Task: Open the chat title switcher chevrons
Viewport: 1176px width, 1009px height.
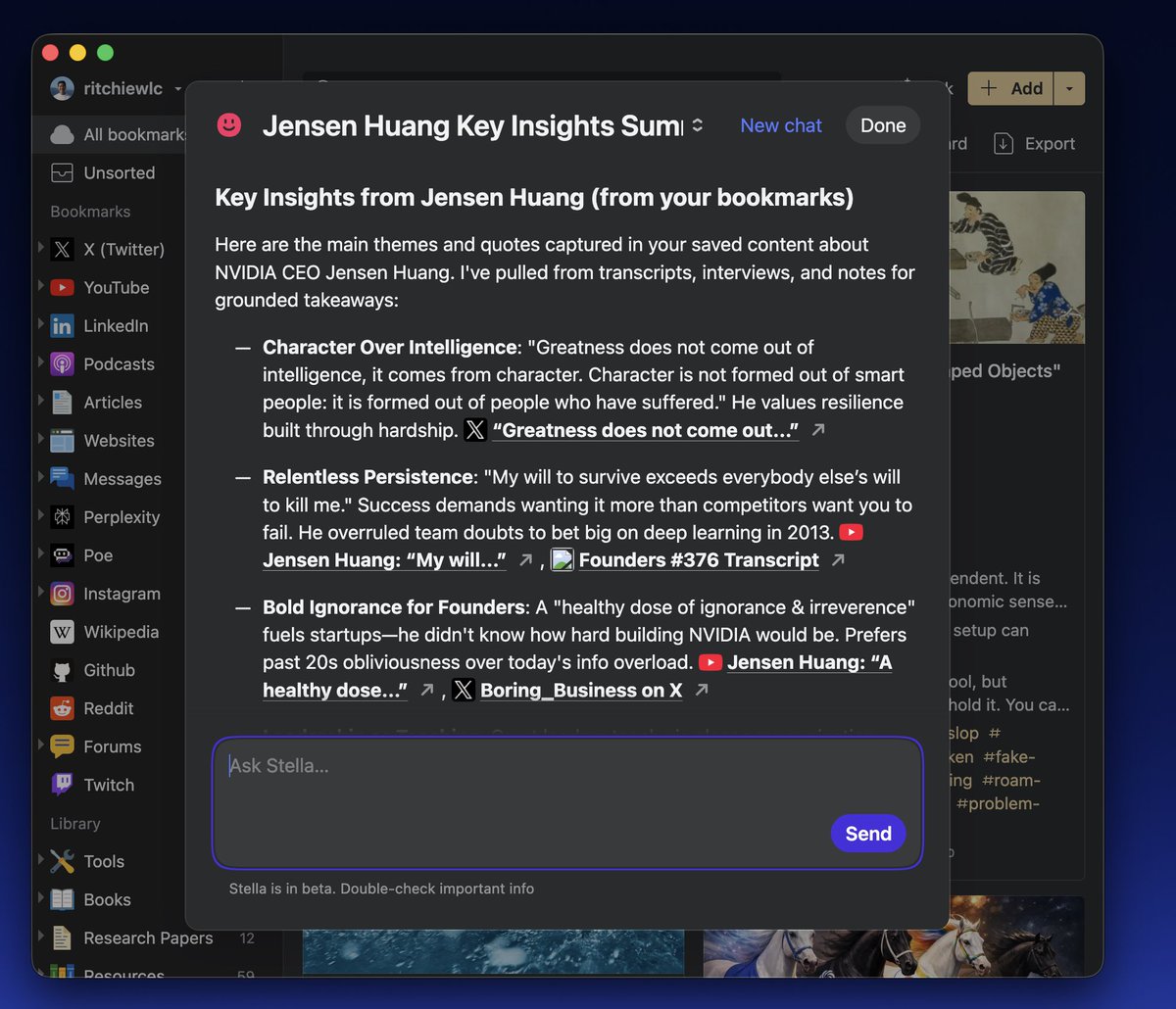Action: [x=698, y=125]
